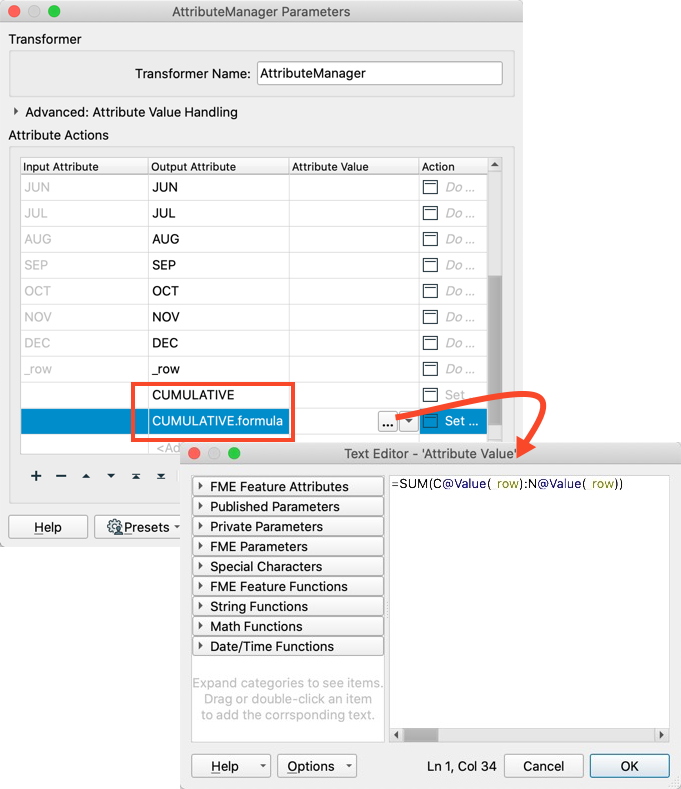This screenshot has height=789, width=681.
Task: Open the attribute value dropdown arrow for CUMULATIVE.formula
Action: pos(407,422)
